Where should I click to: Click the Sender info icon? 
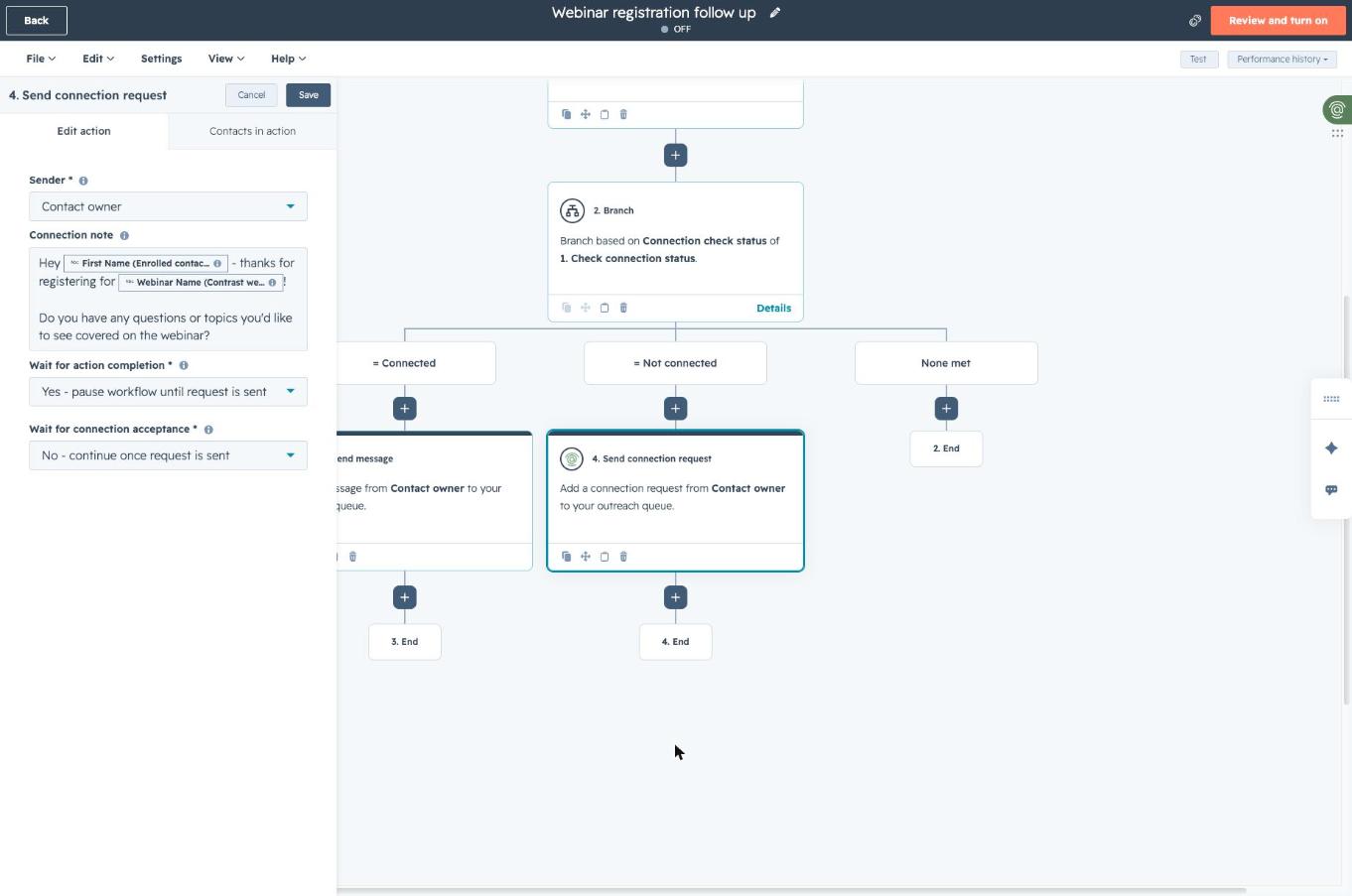[83, 181]
